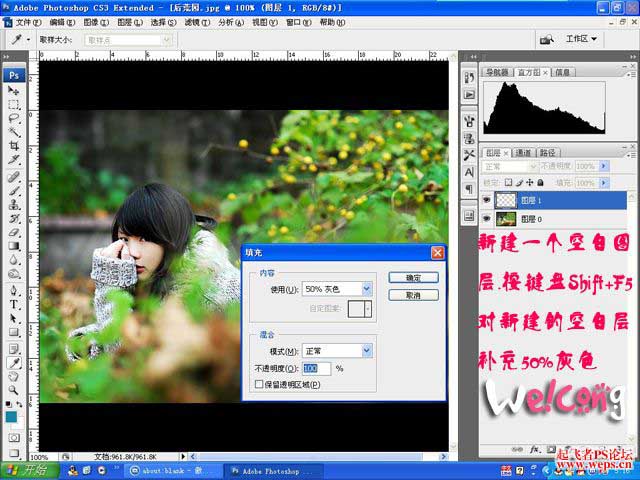Toggle lock transparent pixels icon
Viewport: 640px width, 480px height.
pos(509,182)
